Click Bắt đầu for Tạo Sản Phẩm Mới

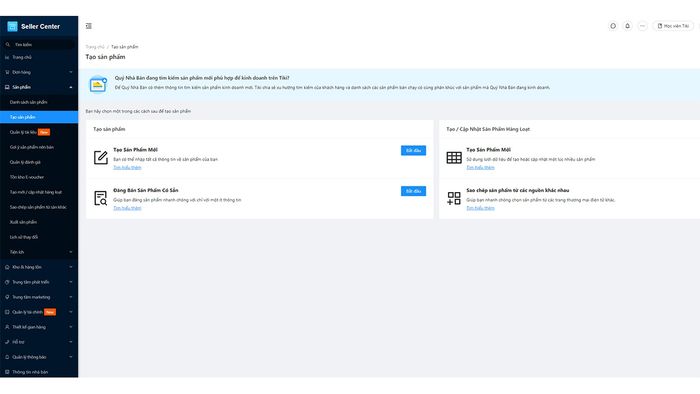(413, 150)
